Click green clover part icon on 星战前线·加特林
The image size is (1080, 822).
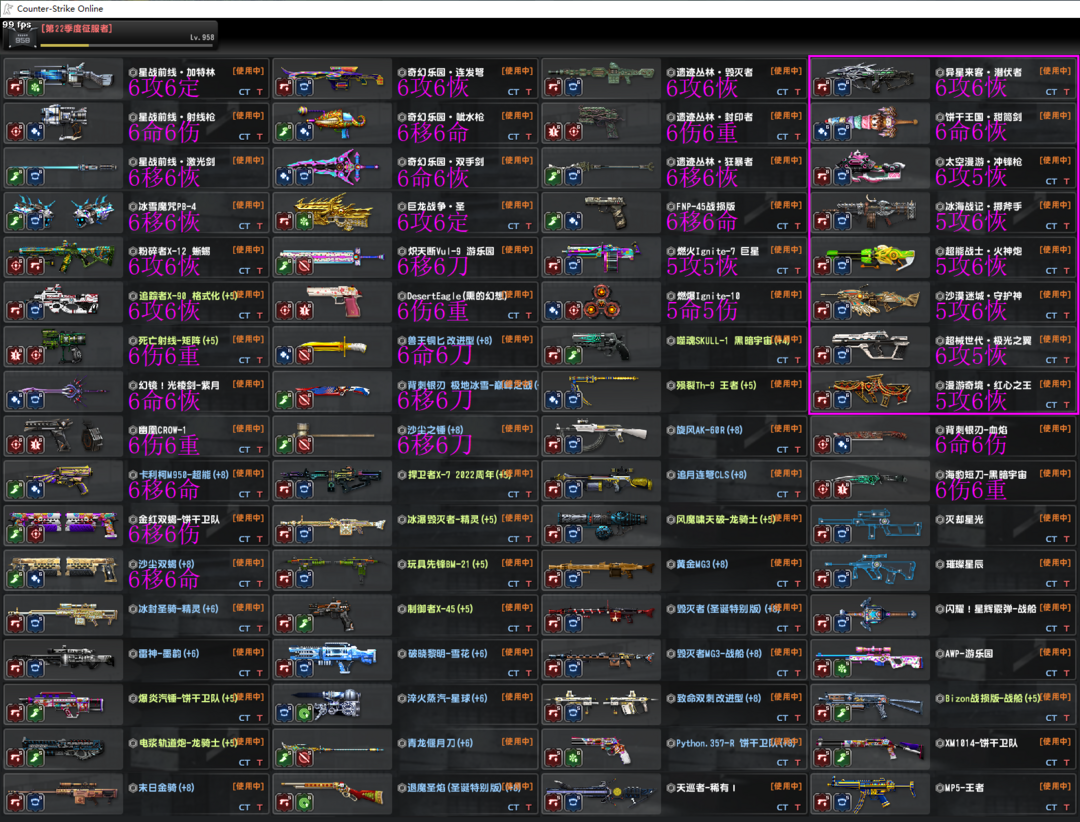click(35, 87)
